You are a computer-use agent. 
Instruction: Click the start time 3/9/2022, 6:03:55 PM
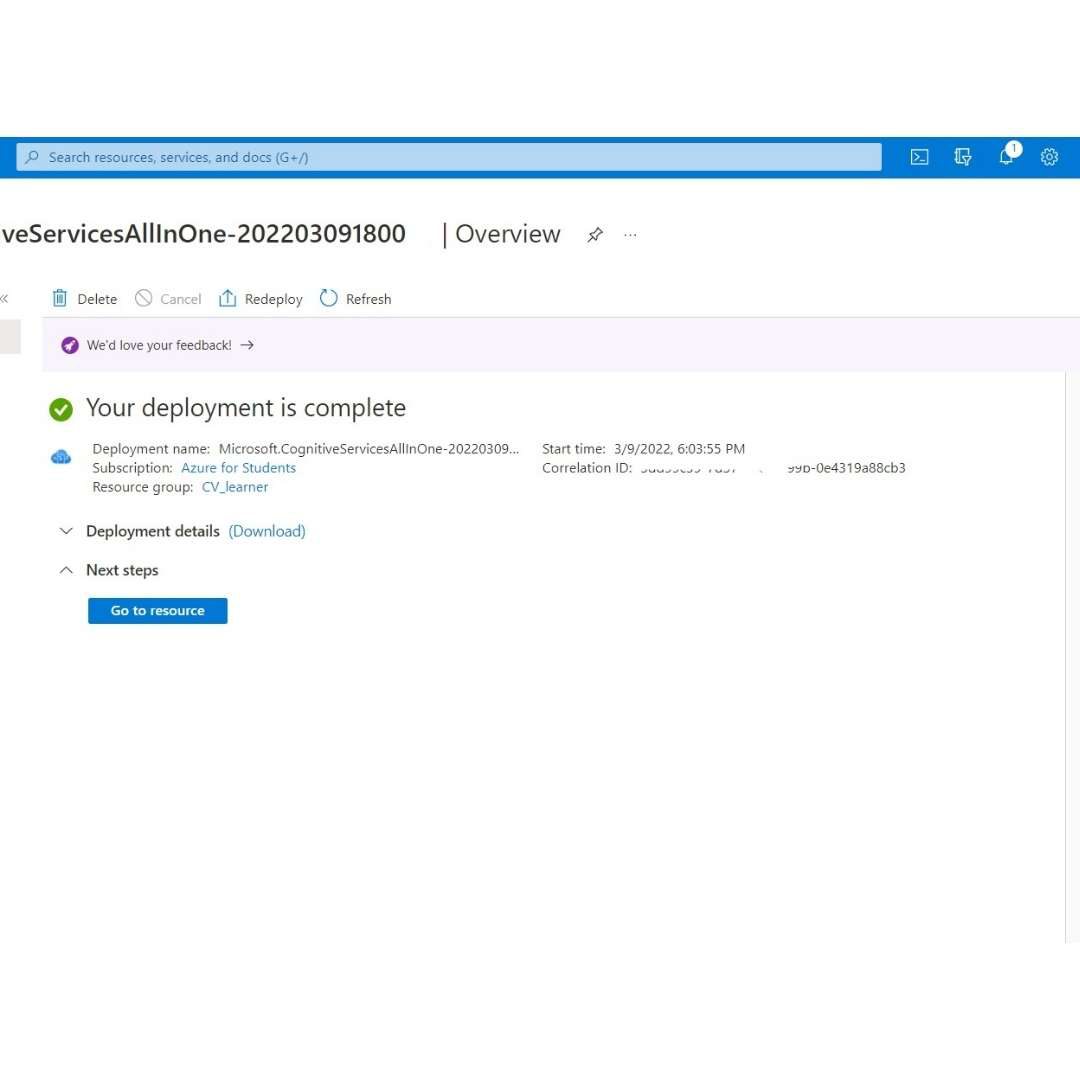coord(679,449)
